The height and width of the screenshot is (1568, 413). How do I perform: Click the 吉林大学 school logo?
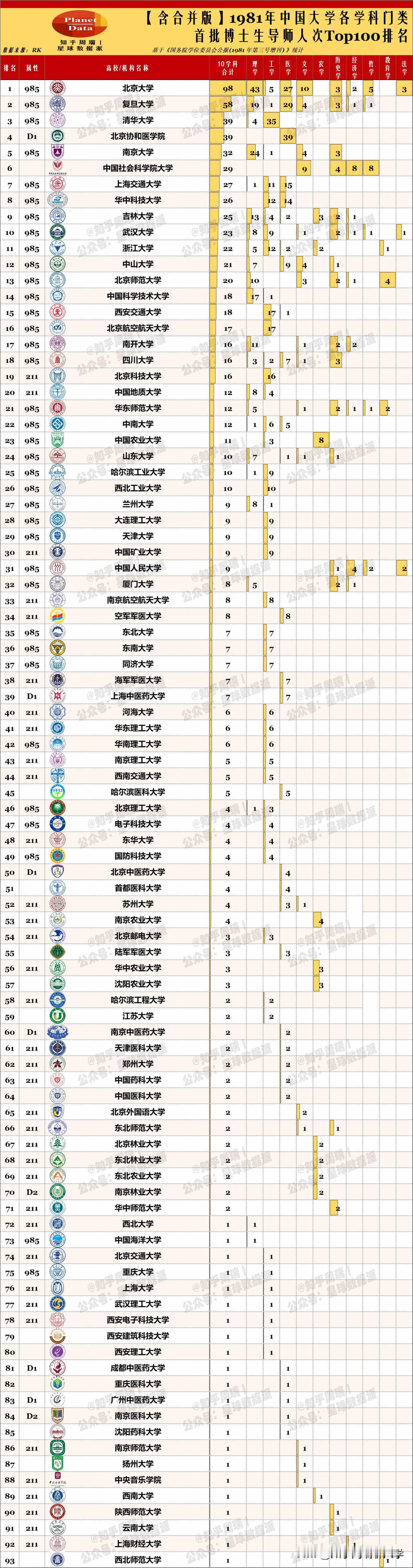[x=57, y=216]
